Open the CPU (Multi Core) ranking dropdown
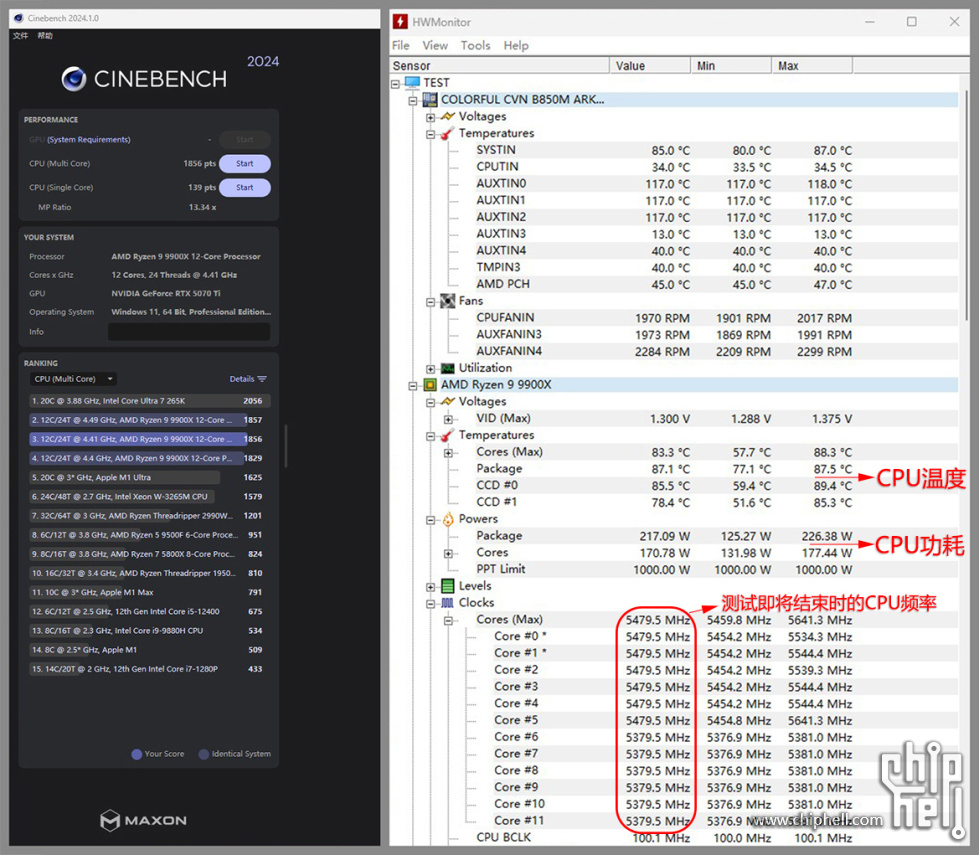Screen dimensions: 979x855 74,379
